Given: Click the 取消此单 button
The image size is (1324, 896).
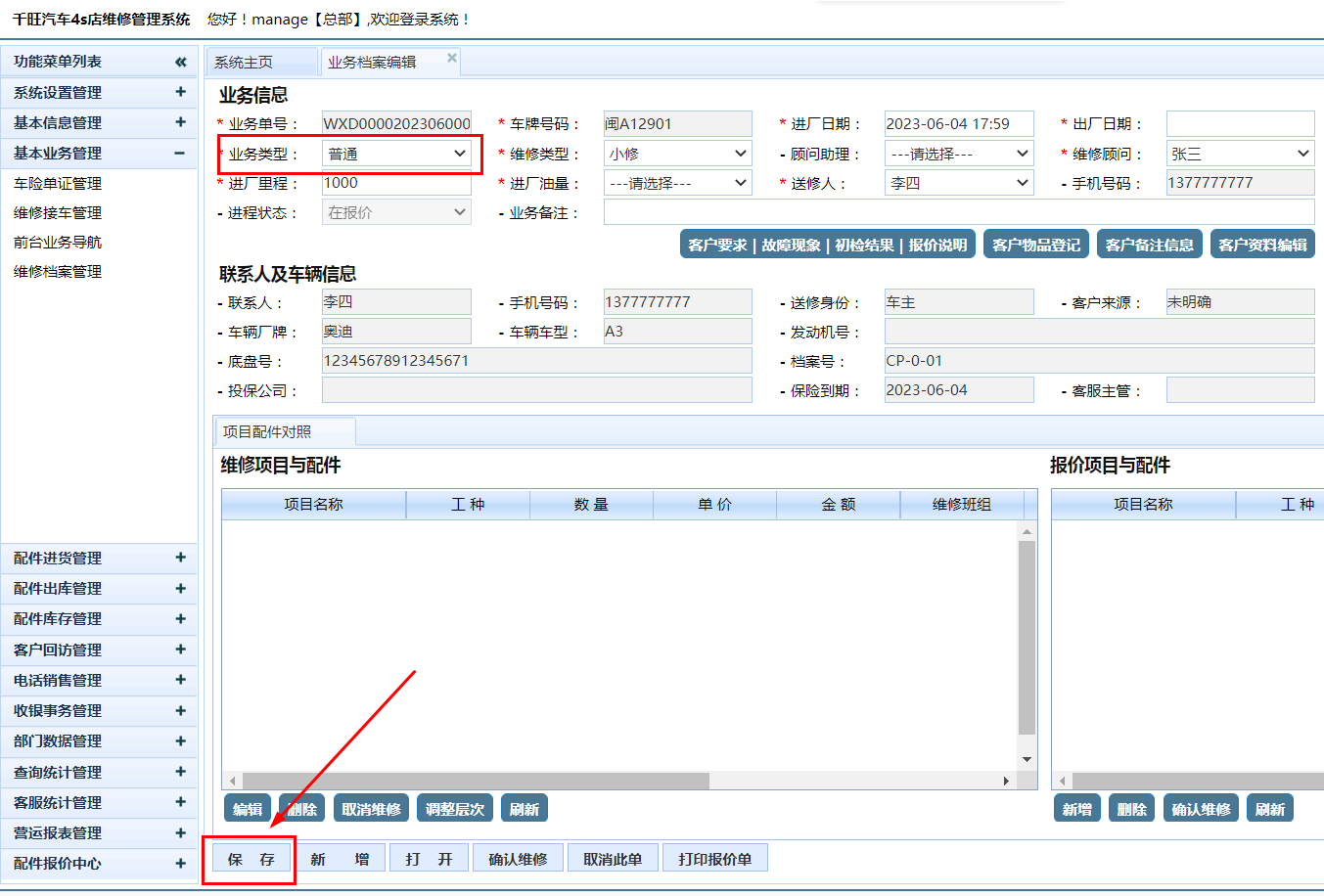Looking at the screenshot, I should [613, 859].
